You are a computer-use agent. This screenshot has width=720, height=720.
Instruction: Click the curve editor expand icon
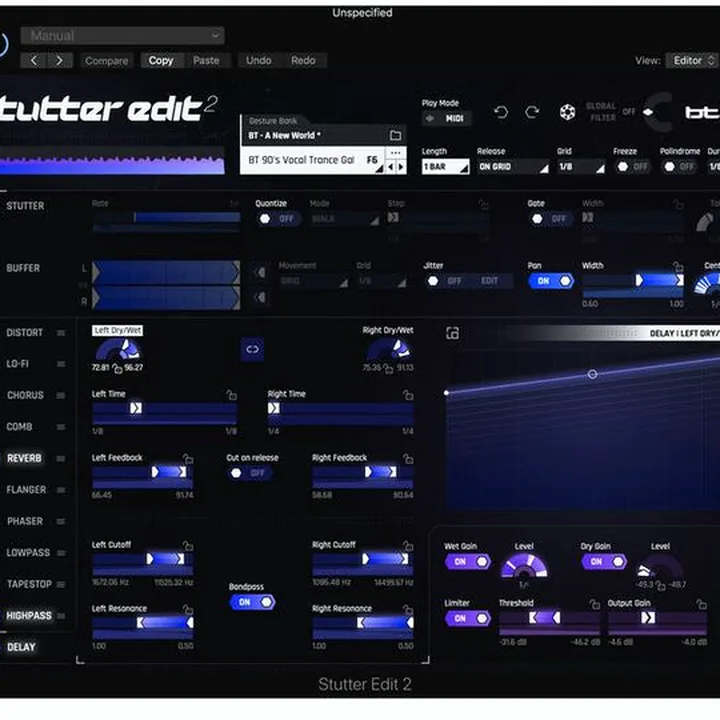pos(452,333)
